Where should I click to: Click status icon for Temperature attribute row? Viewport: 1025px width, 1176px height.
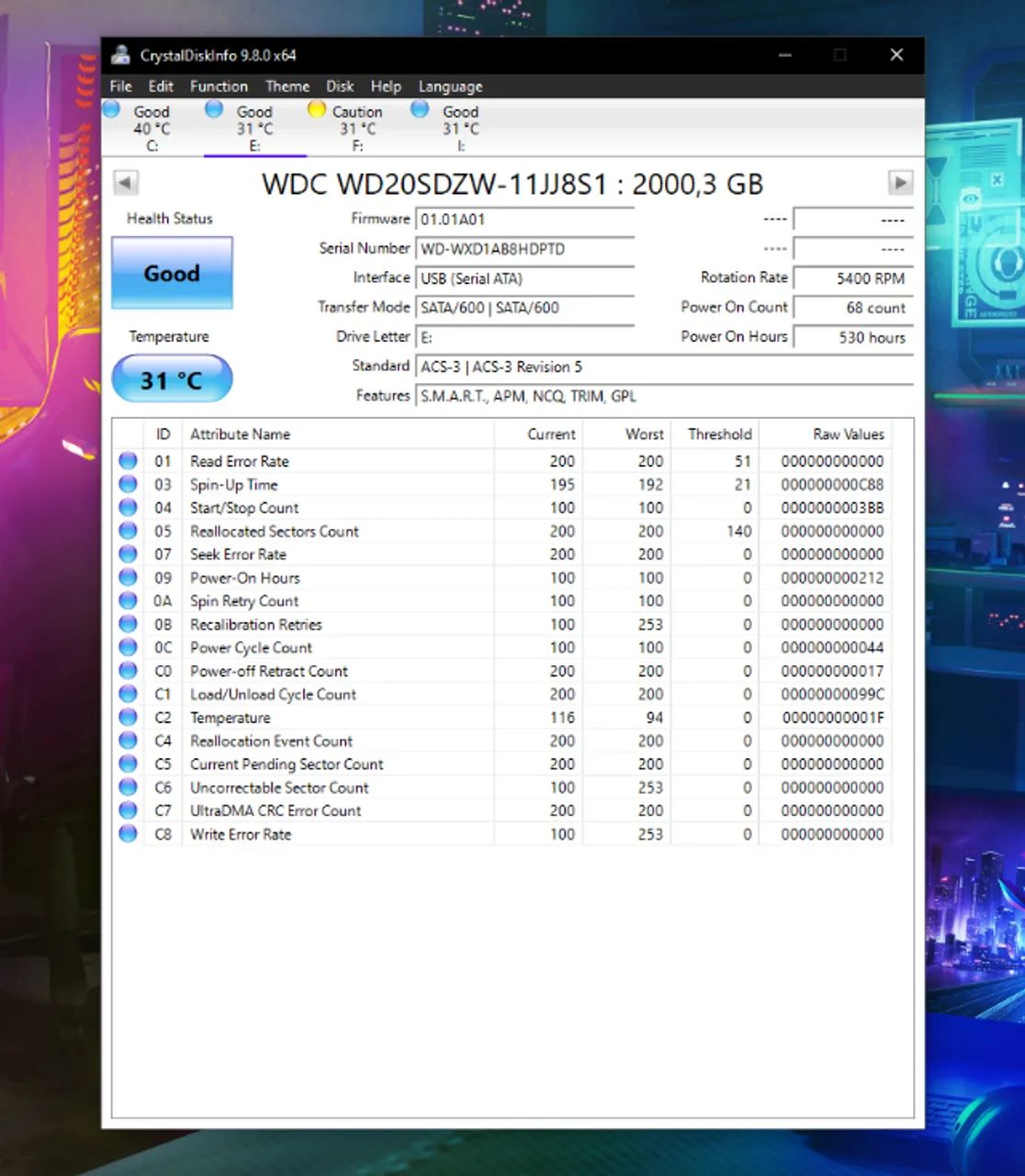click(x=129, y=718)
